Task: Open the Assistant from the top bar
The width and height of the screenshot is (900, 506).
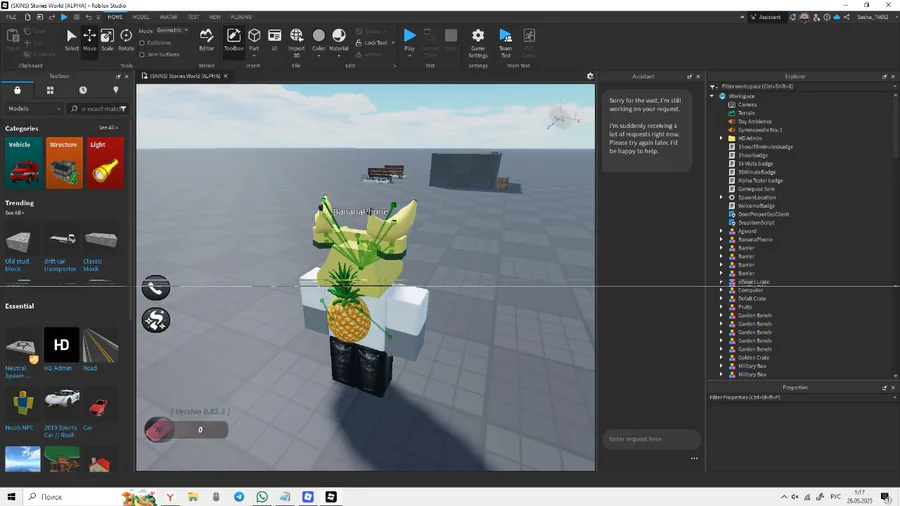Action: (x=766, y=17)
